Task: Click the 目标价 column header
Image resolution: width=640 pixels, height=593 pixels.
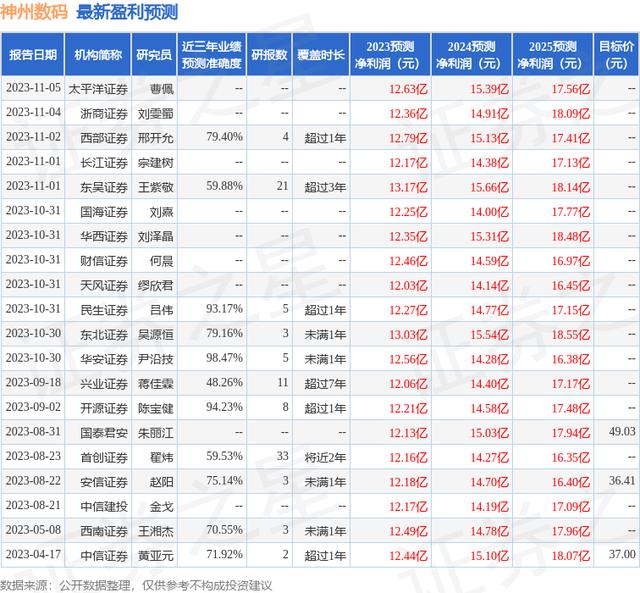Action: point(616,55)
